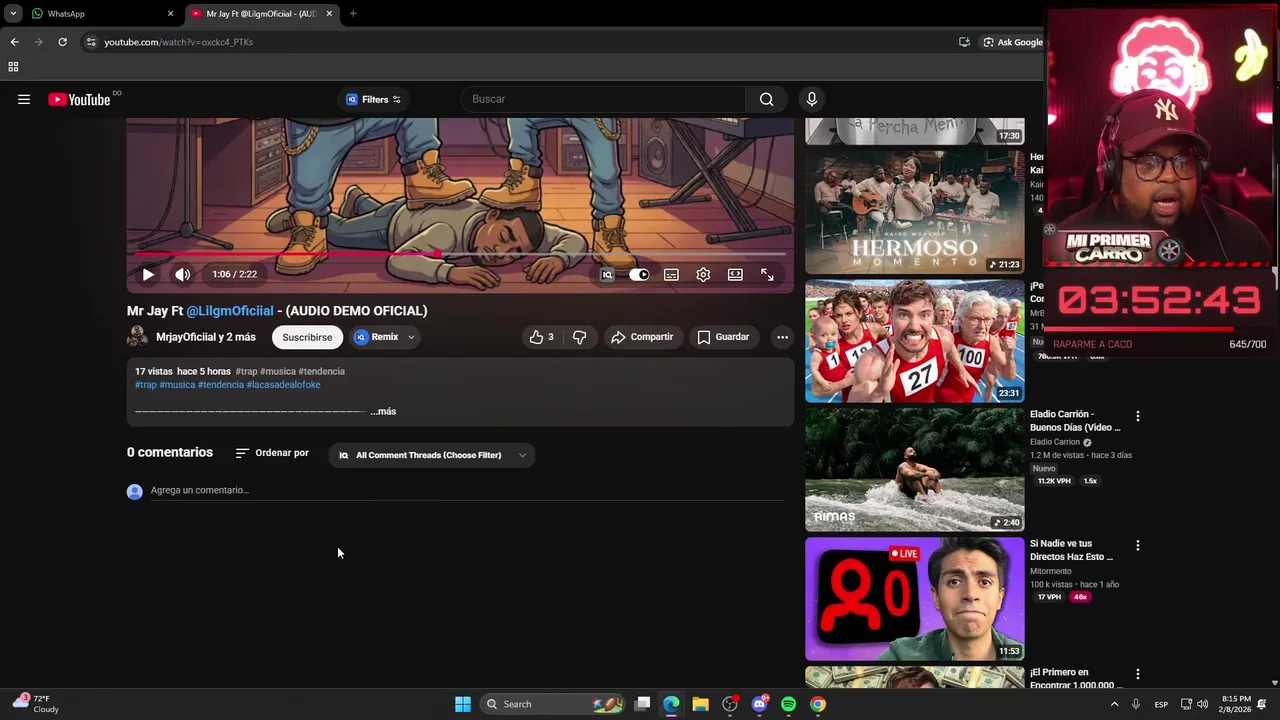Open options for El Primero en Encontrar video
Screen dimensions: 1280x720
click(x=1137, y=674)
